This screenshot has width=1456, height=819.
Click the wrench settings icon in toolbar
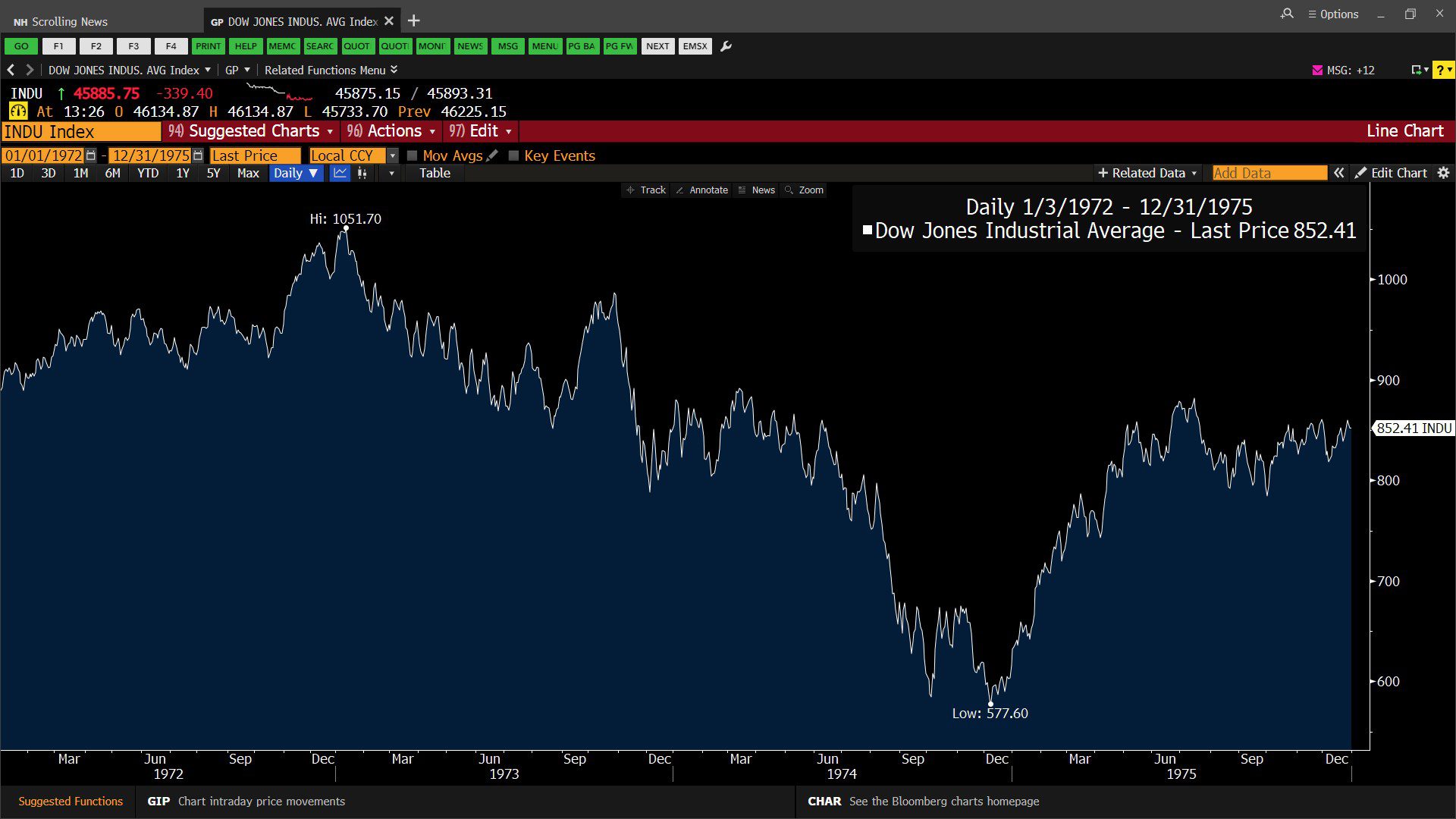(726, 46)
